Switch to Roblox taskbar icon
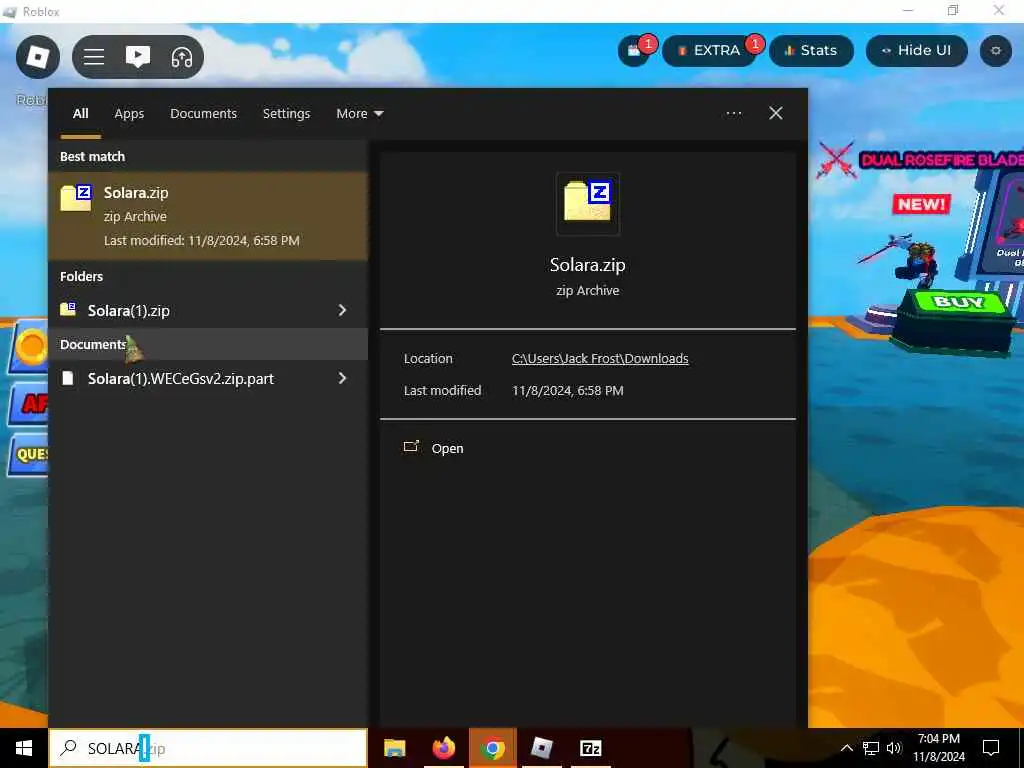Image resolution: width=1024 pixels, height=768 pixels. point(542,748)
